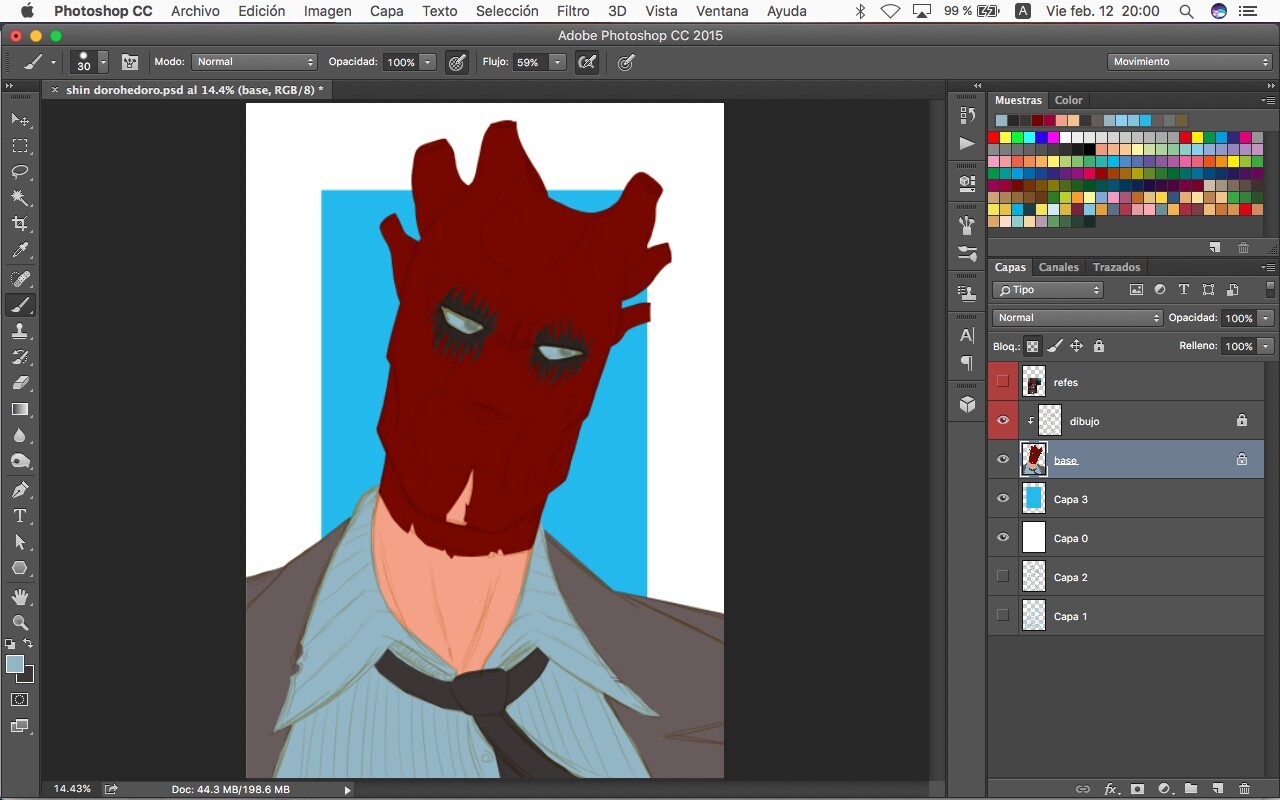Select the Blur tool
Screen dimensions: 1280x800
(x=20, y=435)
